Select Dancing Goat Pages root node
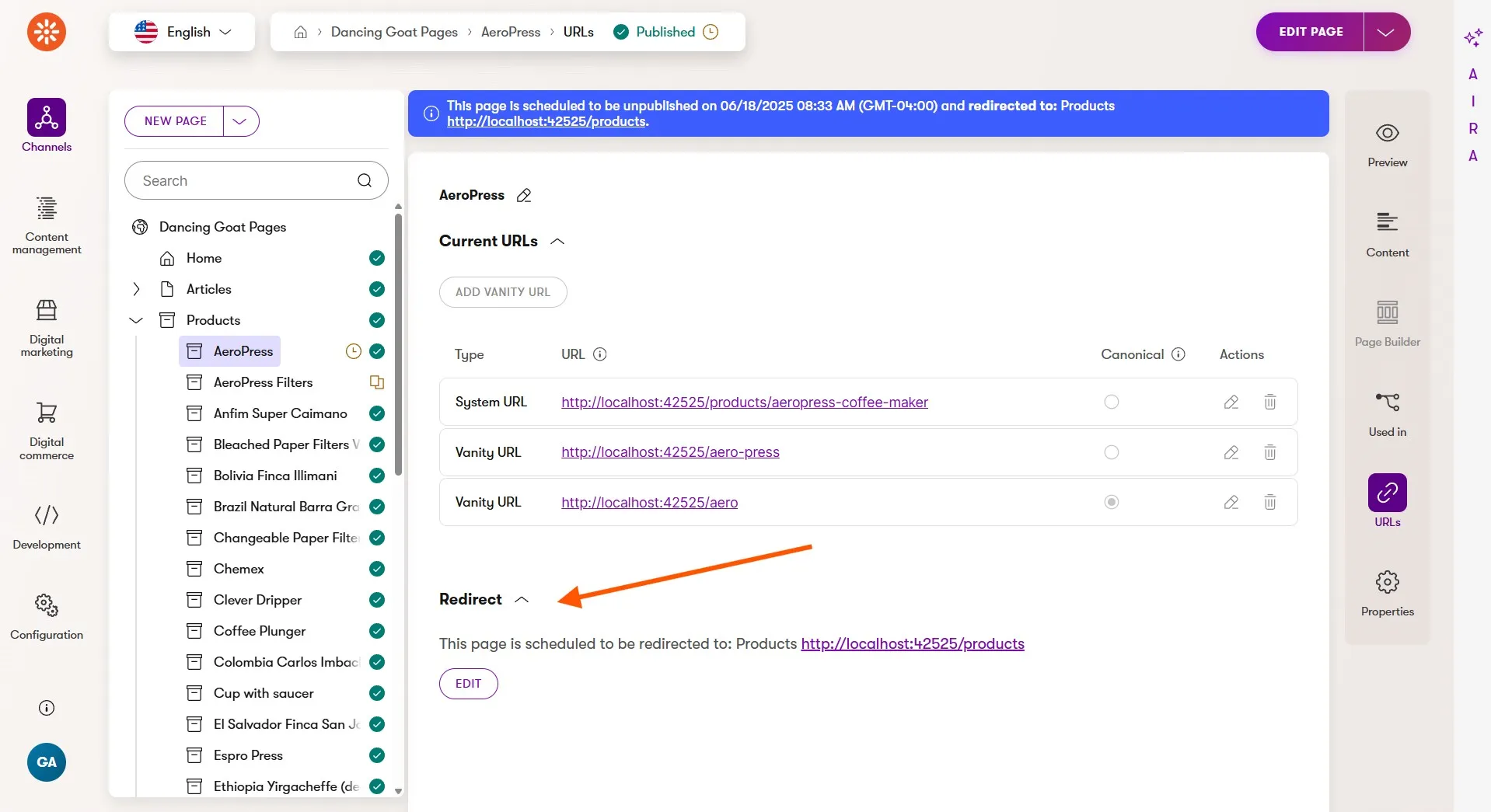The image size is (1491, 812). (x=222, y=227)
